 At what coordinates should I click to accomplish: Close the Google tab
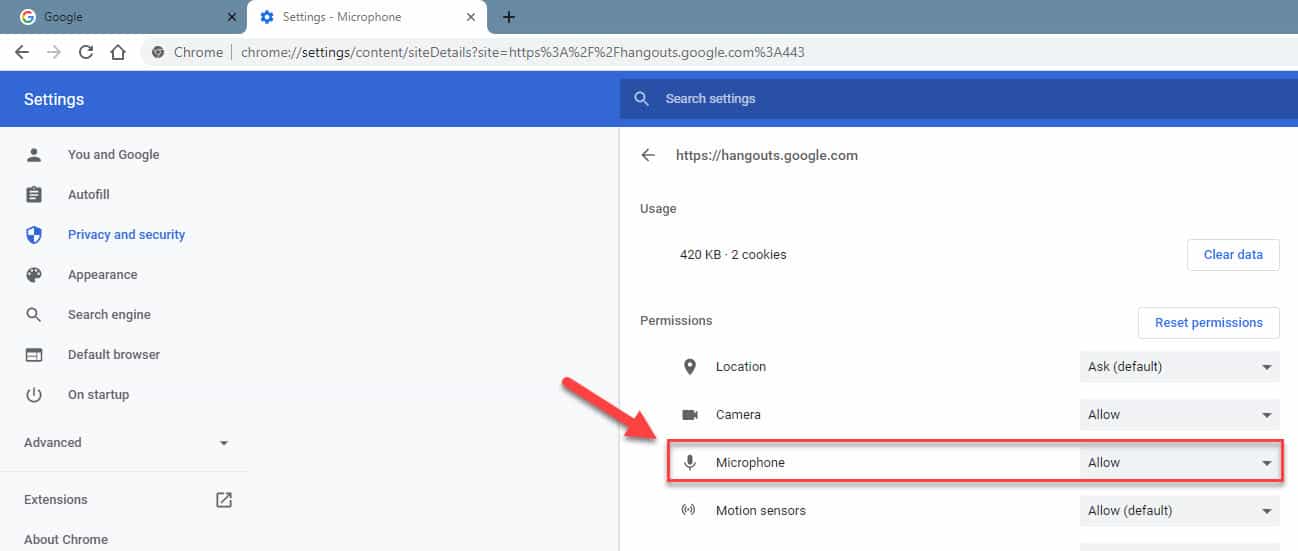coord(232,17)
